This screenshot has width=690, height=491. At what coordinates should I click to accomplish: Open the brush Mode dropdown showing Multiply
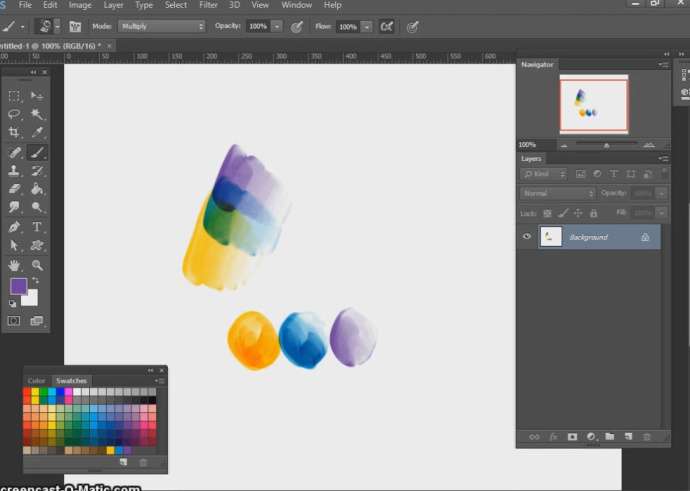162,26
